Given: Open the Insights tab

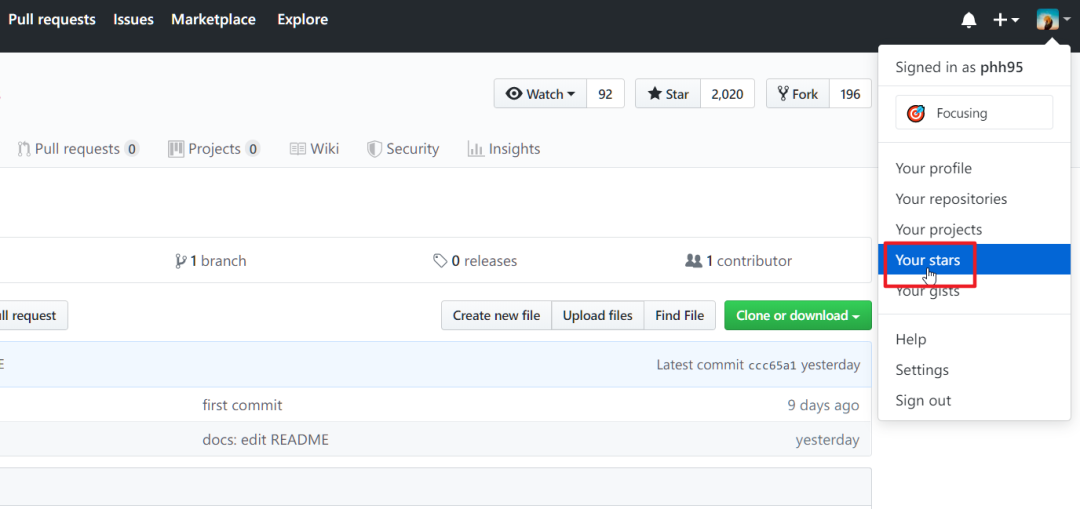Looking at the screenshot, I should 503,149.
